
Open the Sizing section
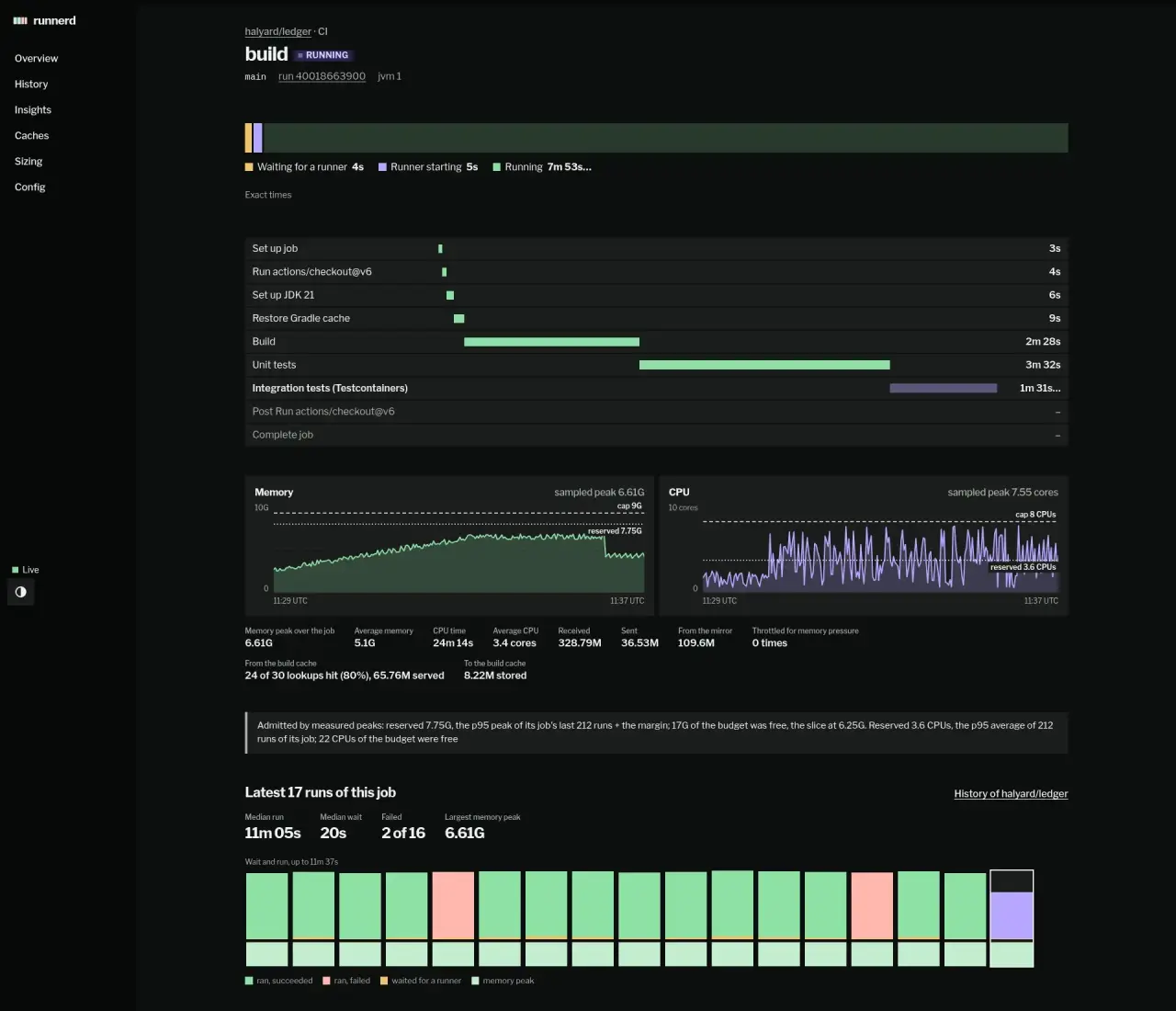(28, 161)
